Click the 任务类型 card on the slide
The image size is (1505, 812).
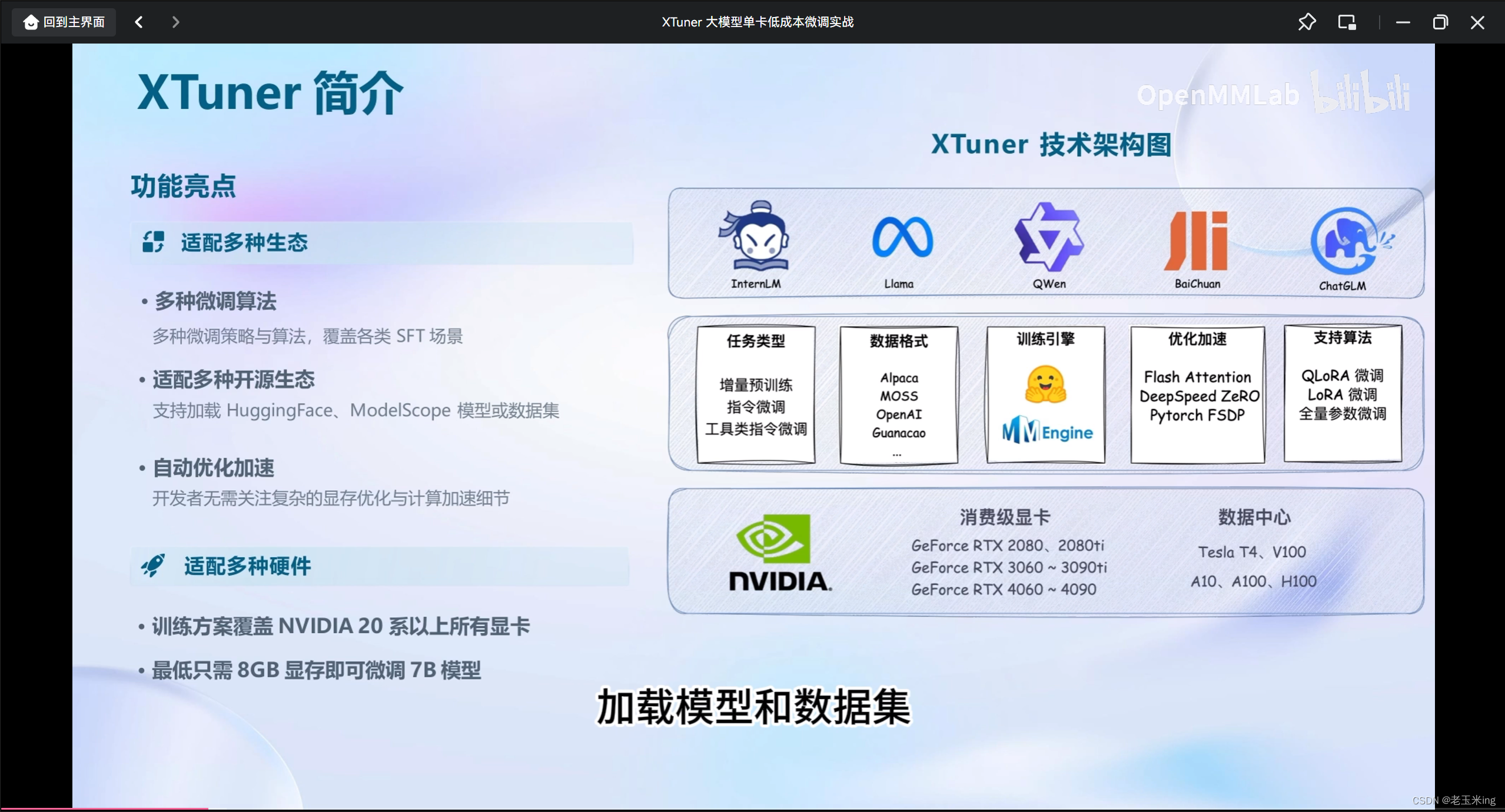755,394
